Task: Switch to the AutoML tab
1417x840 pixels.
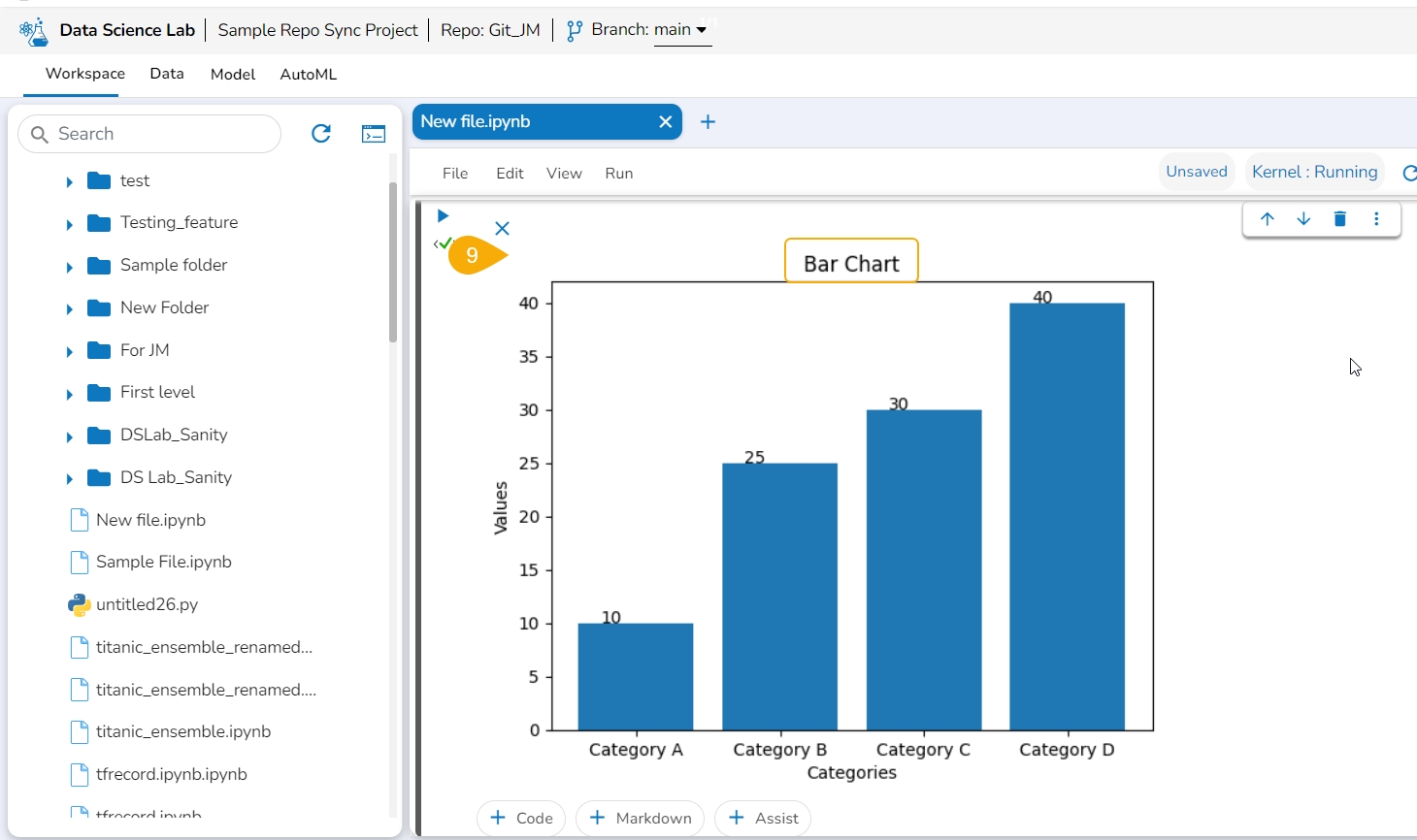Action: [308, 75]
